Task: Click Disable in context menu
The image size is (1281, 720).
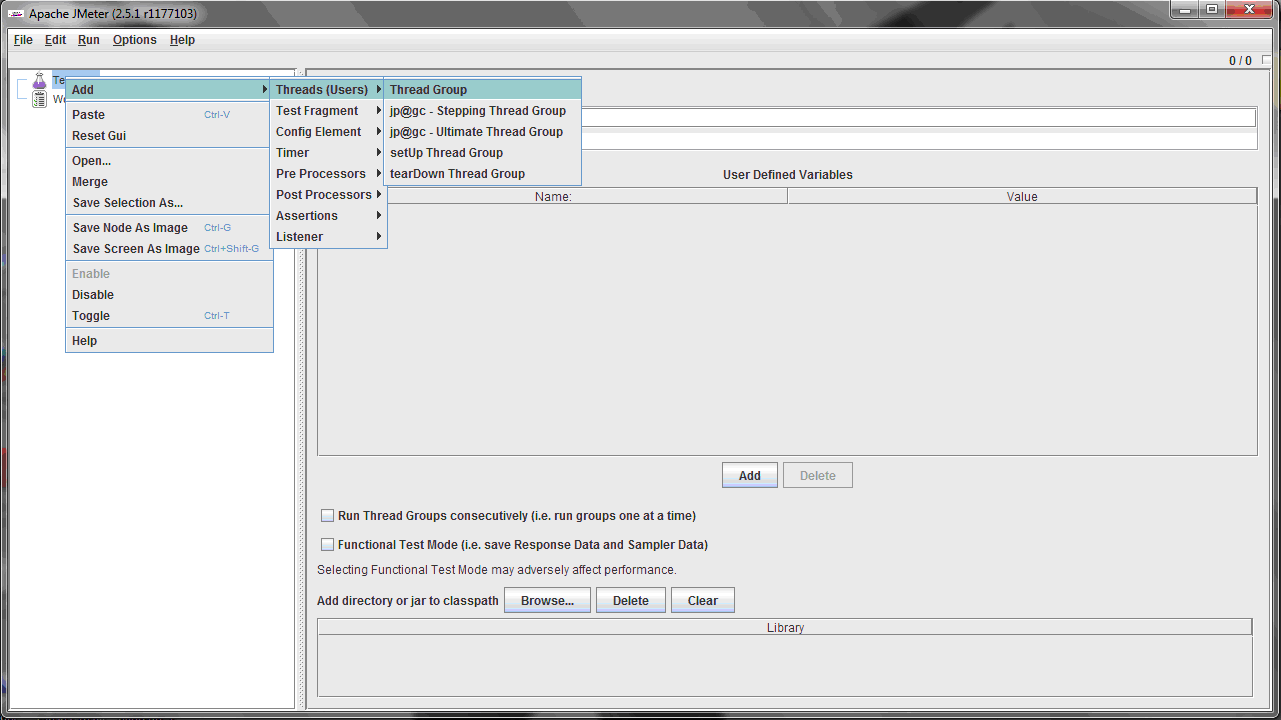Action: (169, 295)
